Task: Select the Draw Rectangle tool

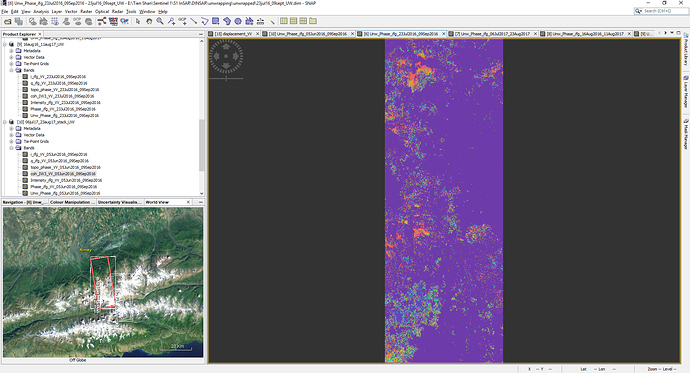Action: [x=215, y=21]
